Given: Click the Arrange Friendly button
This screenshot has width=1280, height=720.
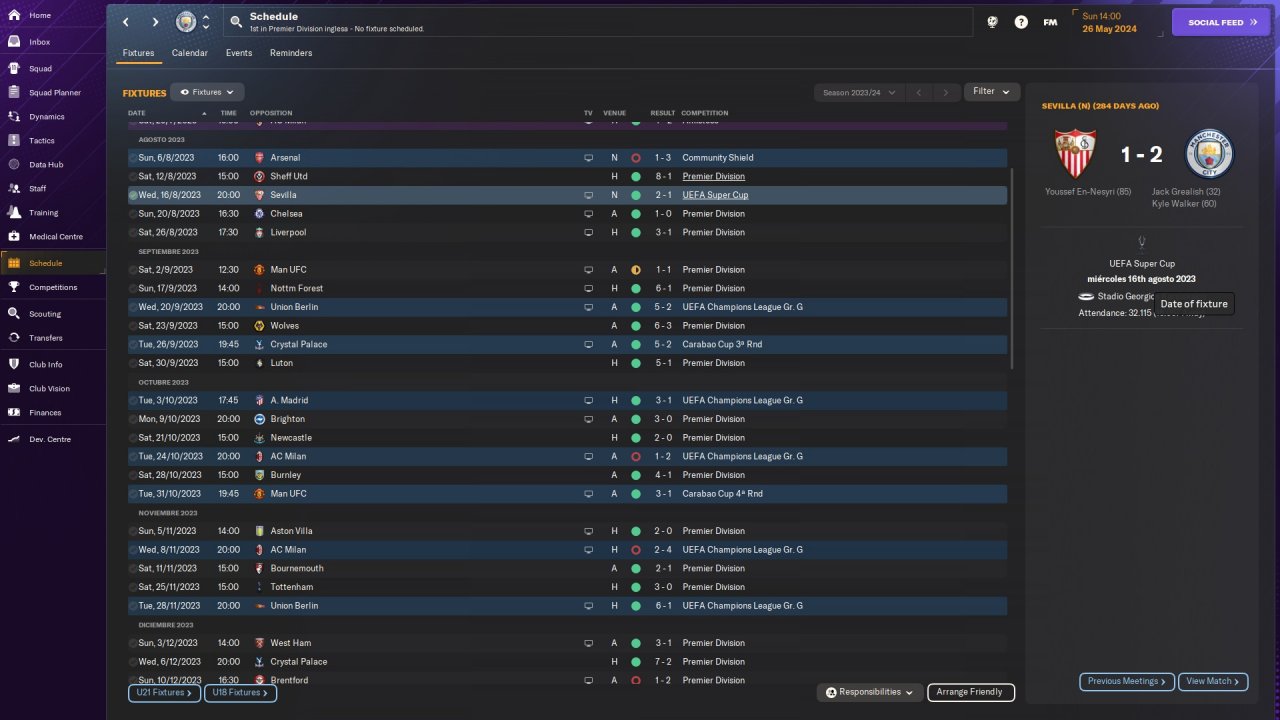Looking at the screenshot, I should click(971, 692).
